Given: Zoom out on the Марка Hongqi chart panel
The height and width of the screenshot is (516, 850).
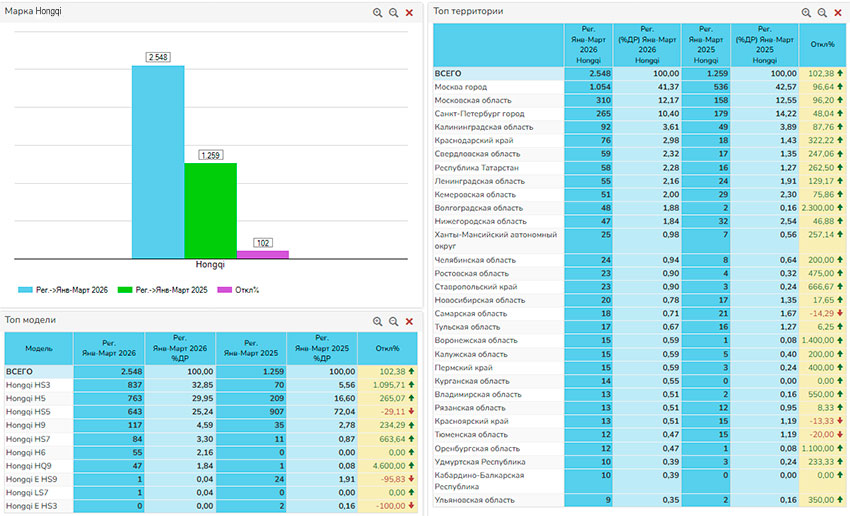Looking at the screenshot, I should pos(393,12).
